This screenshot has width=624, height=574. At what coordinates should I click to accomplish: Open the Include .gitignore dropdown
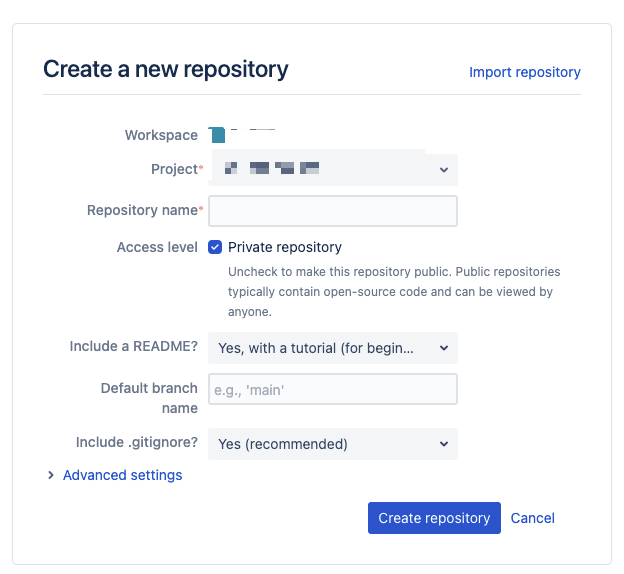coord(333,444)
